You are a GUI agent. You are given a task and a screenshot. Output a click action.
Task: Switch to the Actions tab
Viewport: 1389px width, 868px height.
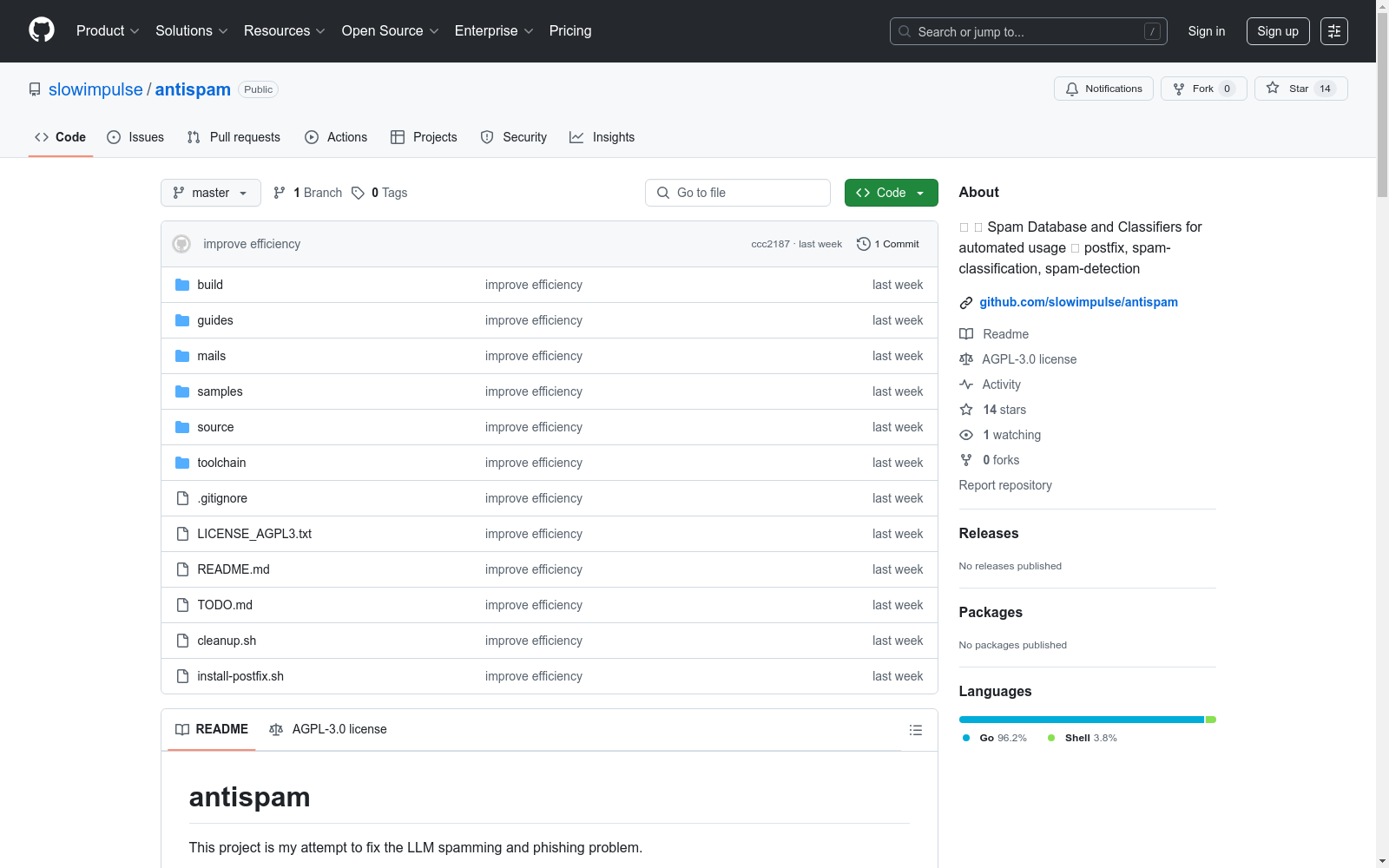coord(336,137)
